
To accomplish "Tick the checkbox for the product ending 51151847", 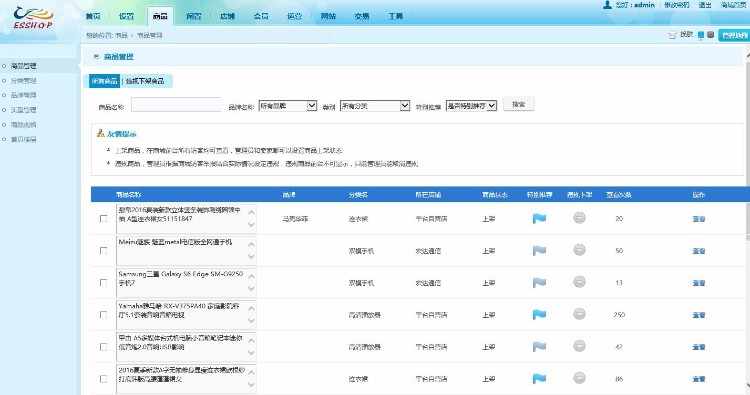I will (x=103, y=219).
